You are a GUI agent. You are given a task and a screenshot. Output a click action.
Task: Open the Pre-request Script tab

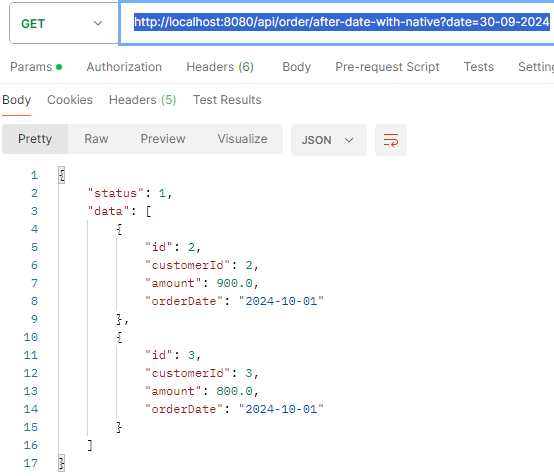(x=387, y=67)
